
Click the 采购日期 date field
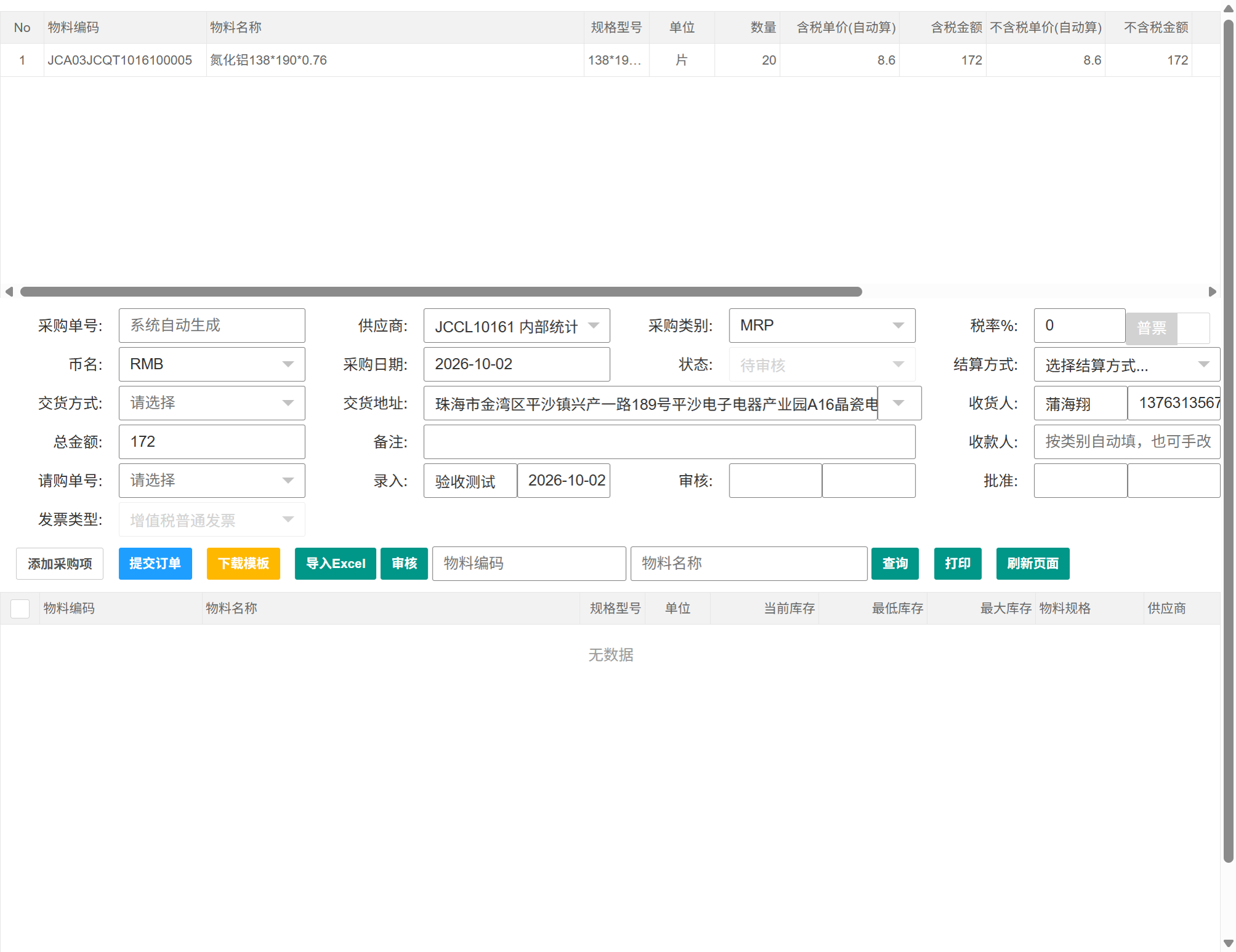click(x=516, y=364)
